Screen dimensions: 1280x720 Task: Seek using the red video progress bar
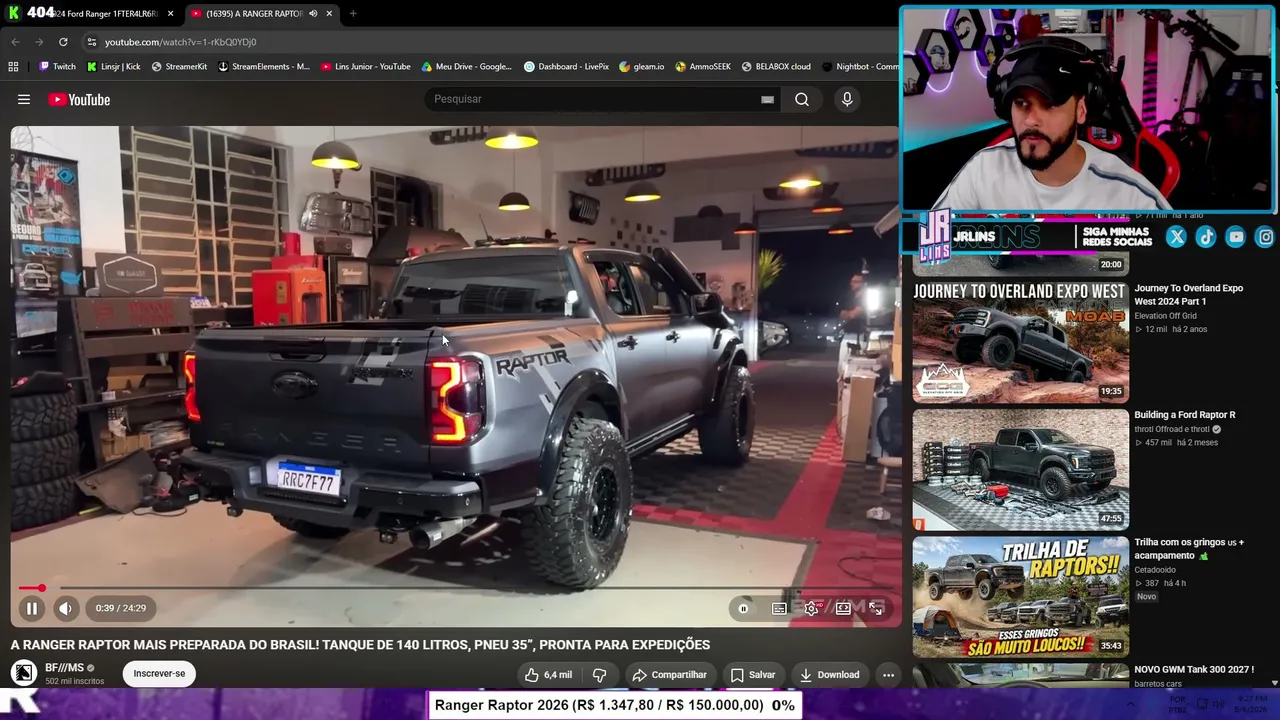(x=455, y=588)
